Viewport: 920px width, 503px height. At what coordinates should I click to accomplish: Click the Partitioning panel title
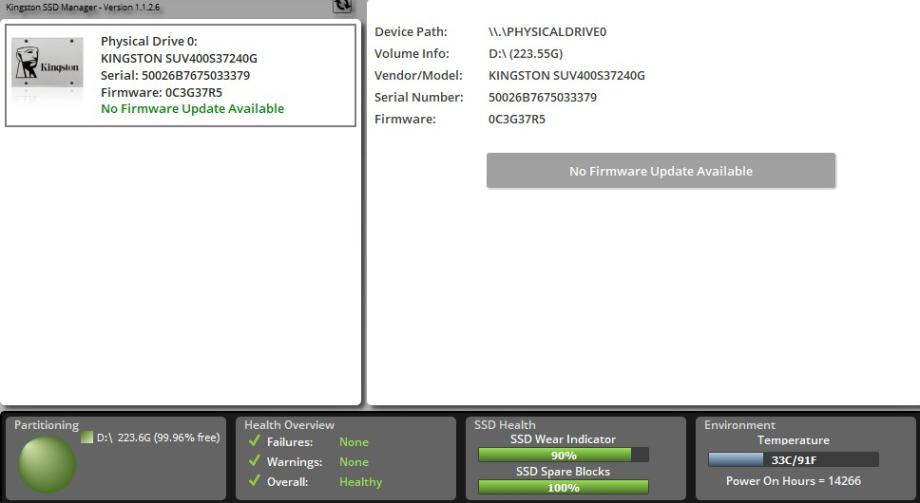pyautogui.click(x=46, y=425)
